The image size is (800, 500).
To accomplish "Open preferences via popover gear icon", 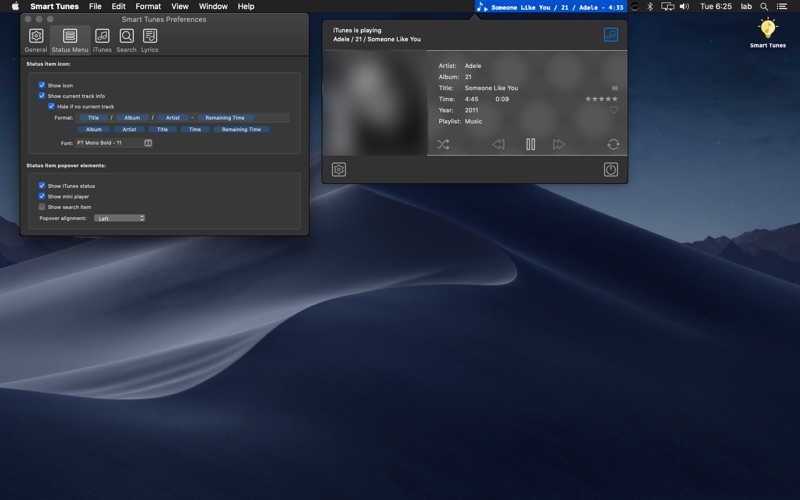I will pos(339,169).
